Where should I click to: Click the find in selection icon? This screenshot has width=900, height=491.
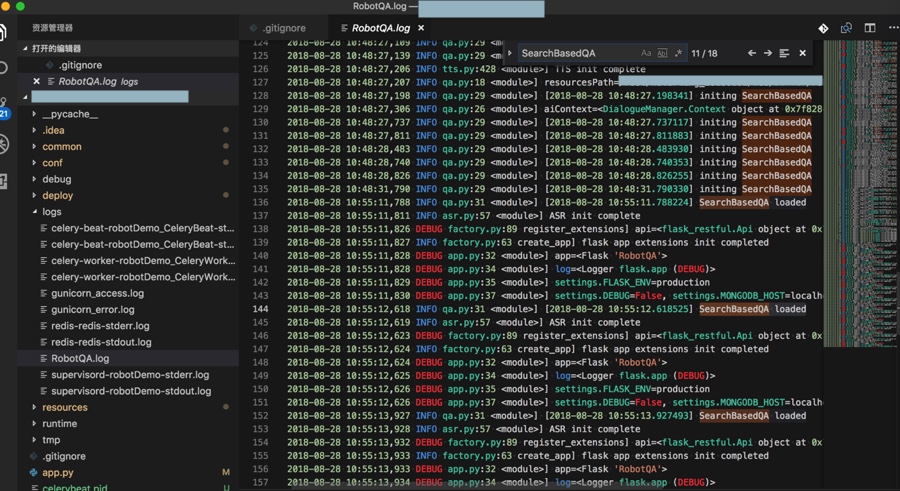tap(785, 53)
